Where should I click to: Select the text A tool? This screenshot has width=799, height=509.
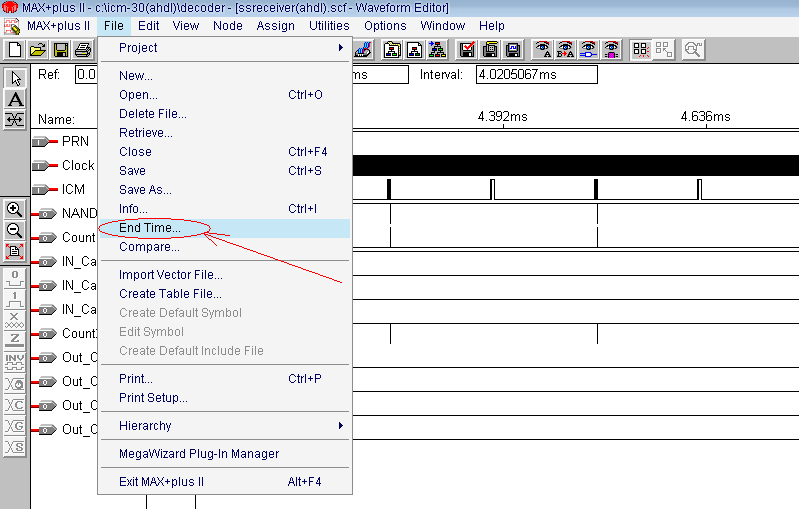tap(15, 99)
